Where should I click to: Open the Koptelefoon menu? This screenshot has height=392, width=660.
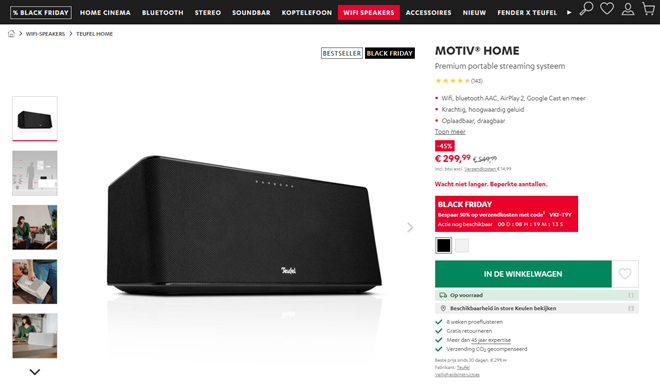pyautogui.click(x=307, y=13)
